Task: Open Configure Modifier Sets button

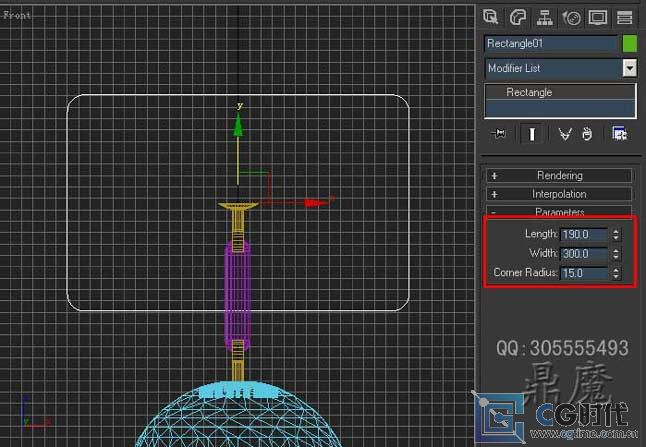Action: (x=620, y=133)
